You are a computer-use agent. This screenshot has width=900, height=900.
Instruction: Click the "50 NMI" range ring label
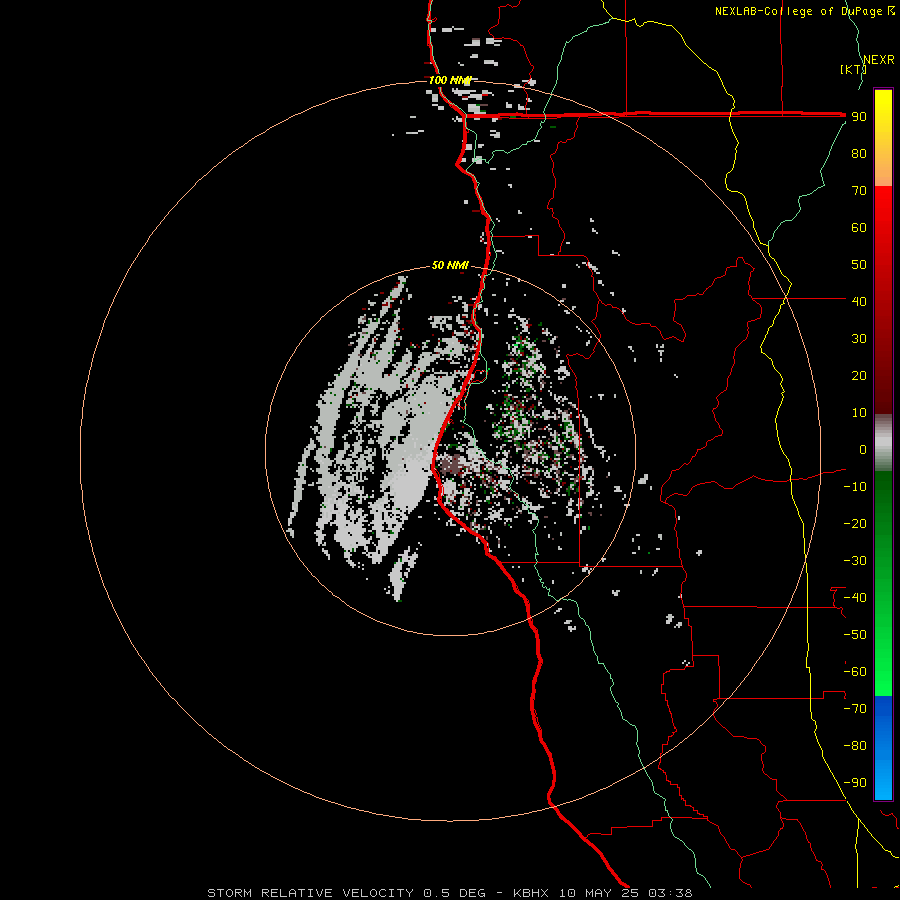pos(450,265)
